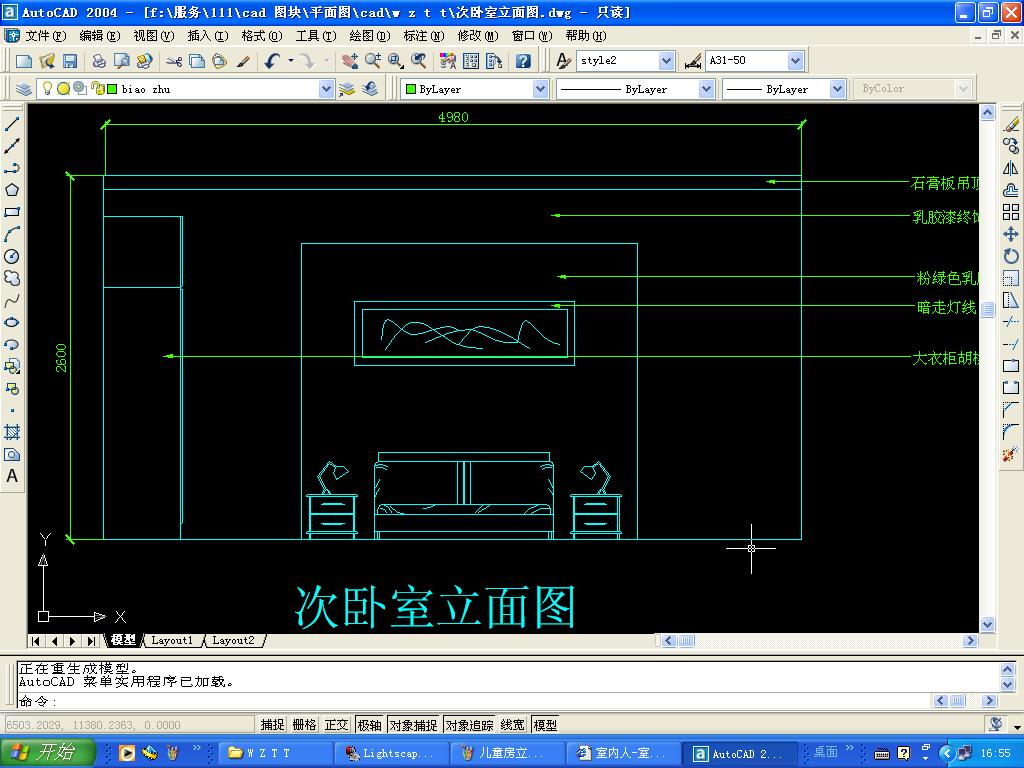Open the style2 text style dropdown
The height and width of the screenshot is (768, 1024).
(666, 61)
